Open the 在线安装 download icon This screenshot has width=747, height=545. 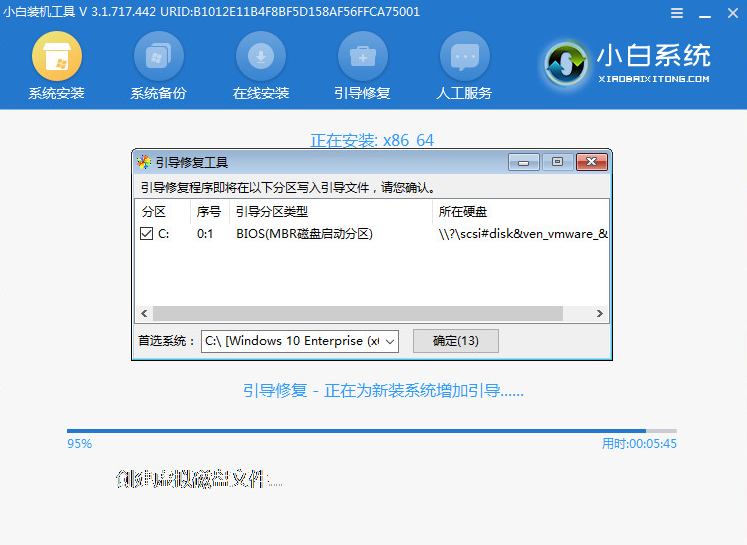point(261,56)
